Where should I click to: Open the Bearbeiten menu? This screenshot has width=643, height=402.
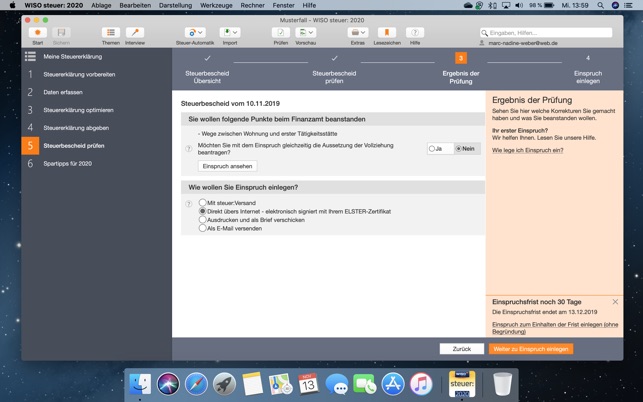point(135,5)
